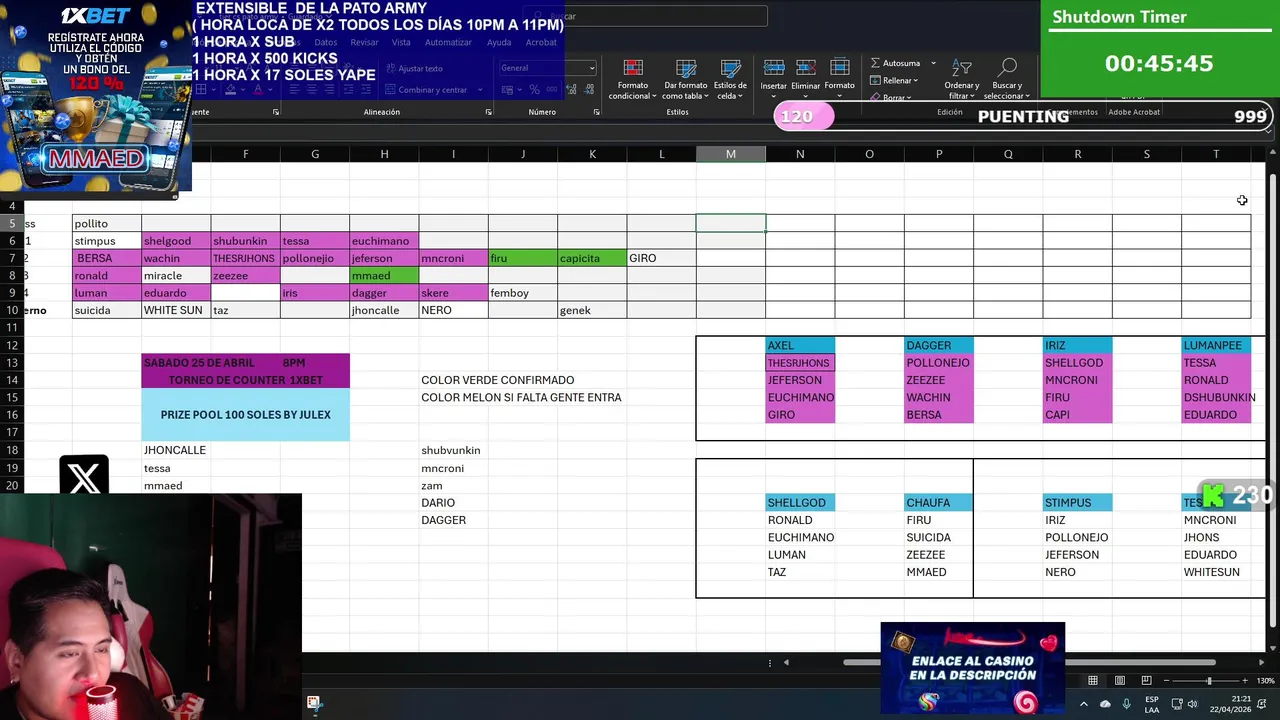
Task: Open Datos ribbon tab
Action: tap(326, 43)
